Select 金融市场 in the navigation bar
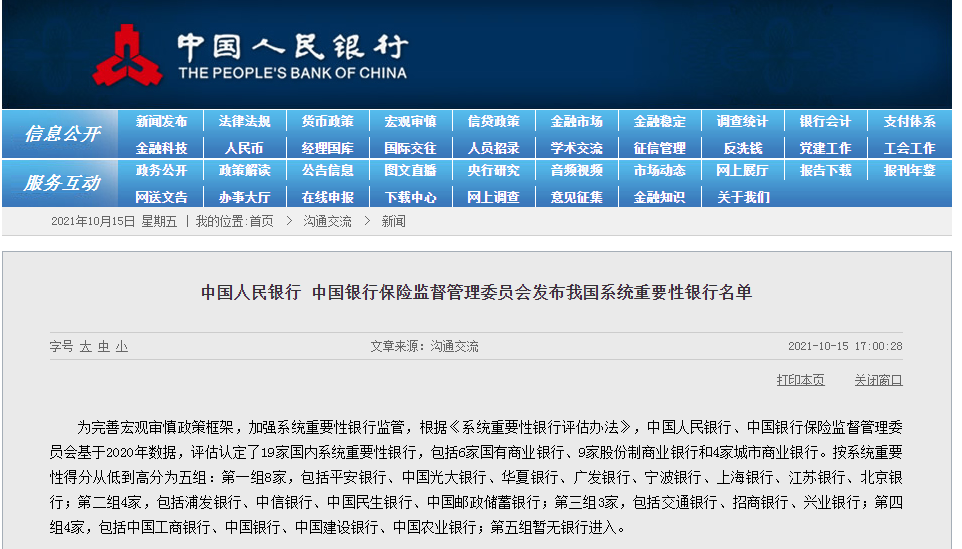The width and height of the screenshot is (962, 549). click(577, 121)
